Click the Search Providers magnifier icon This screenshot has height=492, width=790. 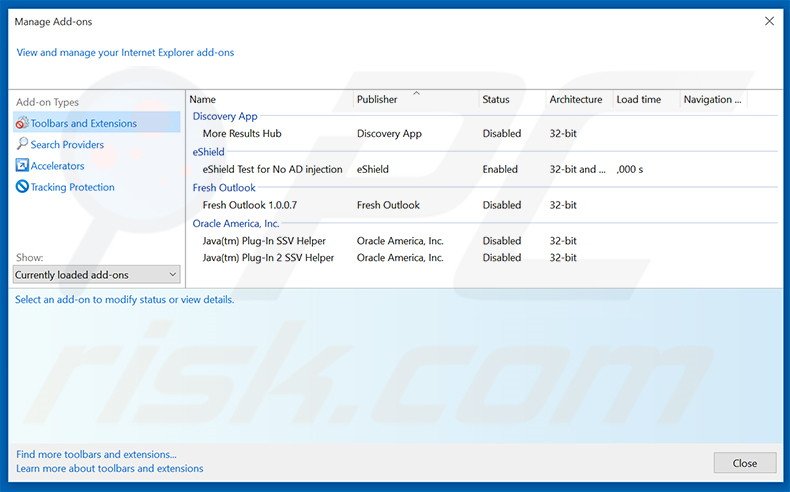[22, 144]
